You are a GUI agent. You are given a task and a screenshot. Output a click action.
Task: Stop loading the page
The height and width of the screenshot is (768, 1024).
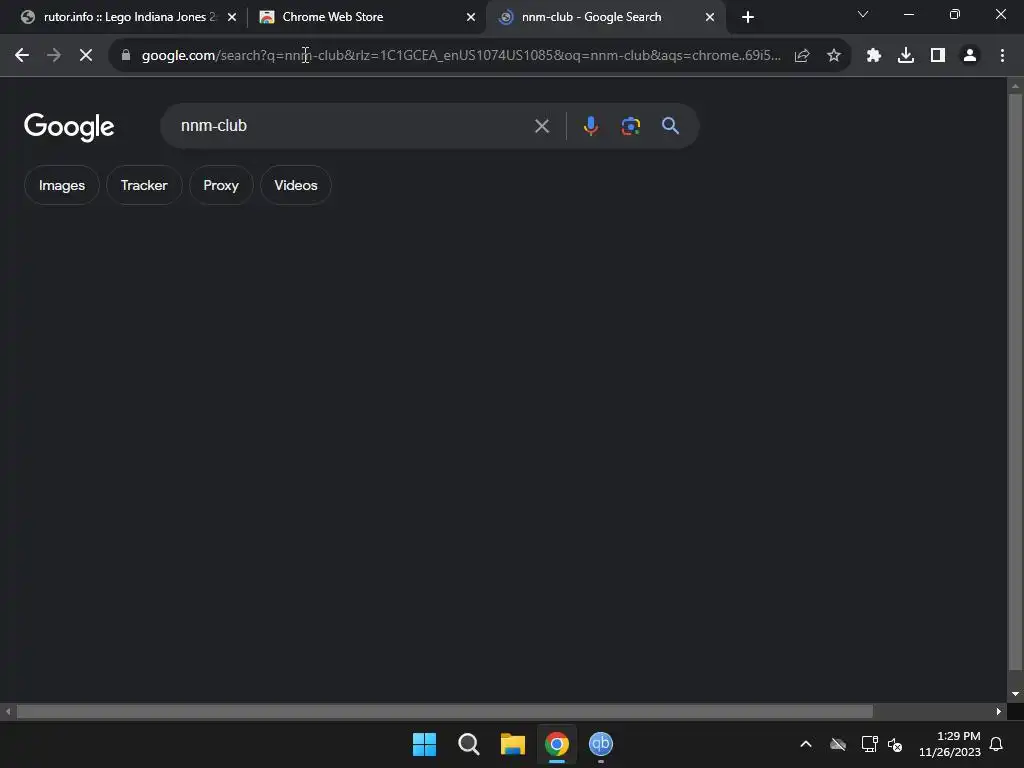point(86,56)
